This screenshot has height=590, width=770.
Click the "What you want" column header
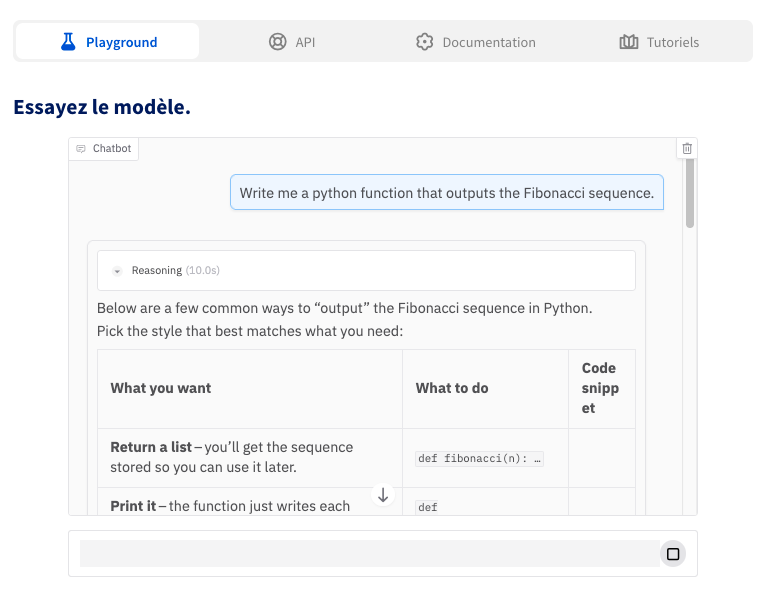pos(161,388)
